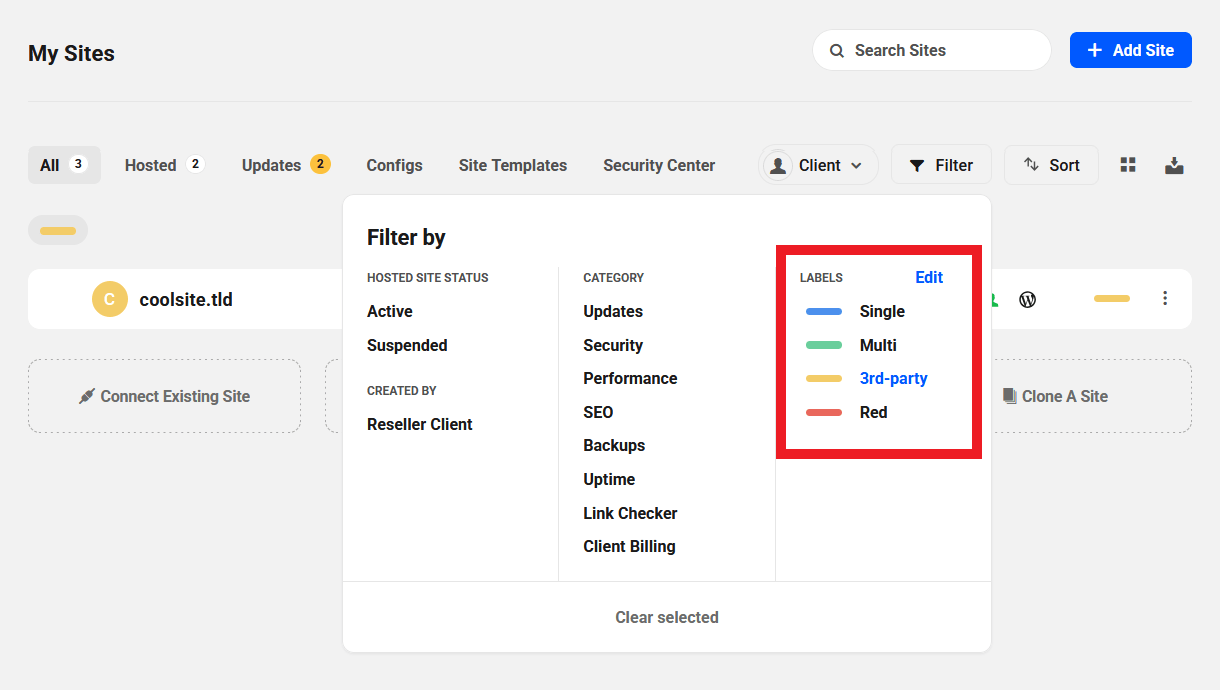Open the Sort dropdown
The width and height of the screenshot is (1220, 690).
click(1051, 165)
